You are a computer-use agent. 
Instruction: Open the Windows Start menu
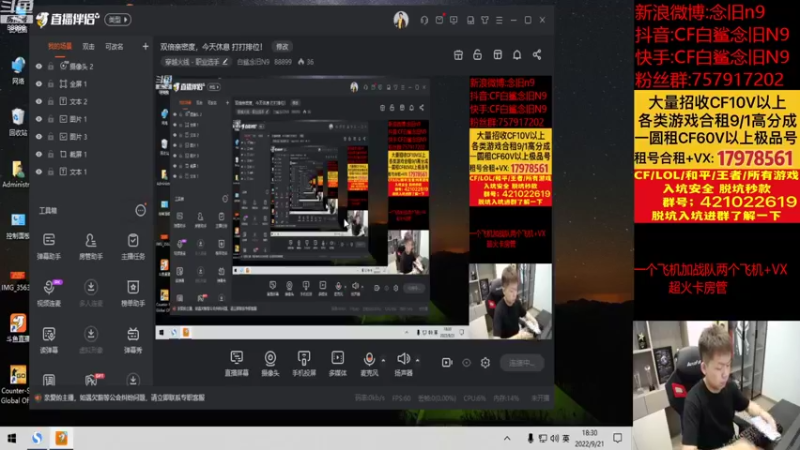12,438
